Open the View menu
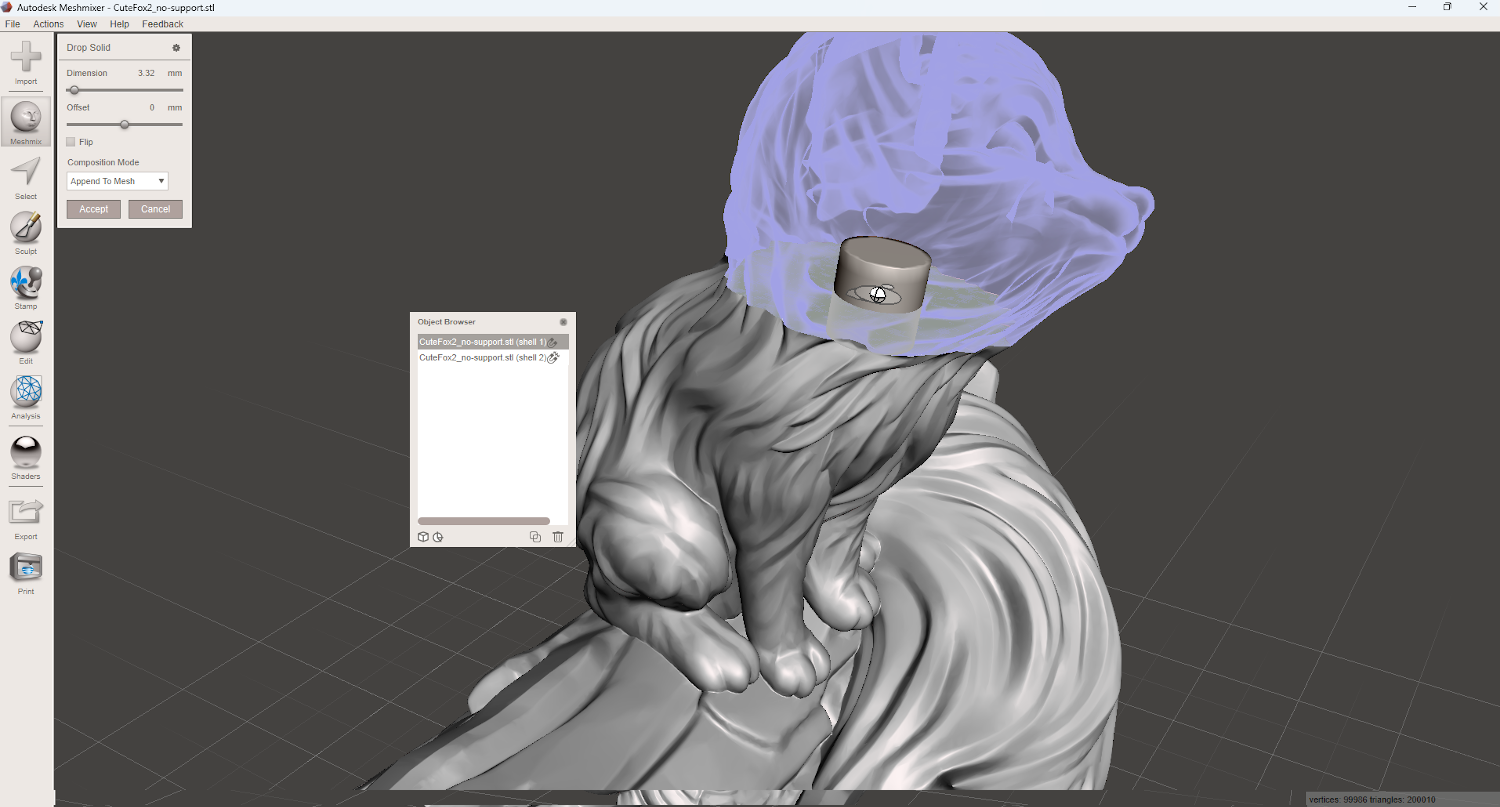The height and width of the screenshot is (807, 1500). click(x=87, y=24)
